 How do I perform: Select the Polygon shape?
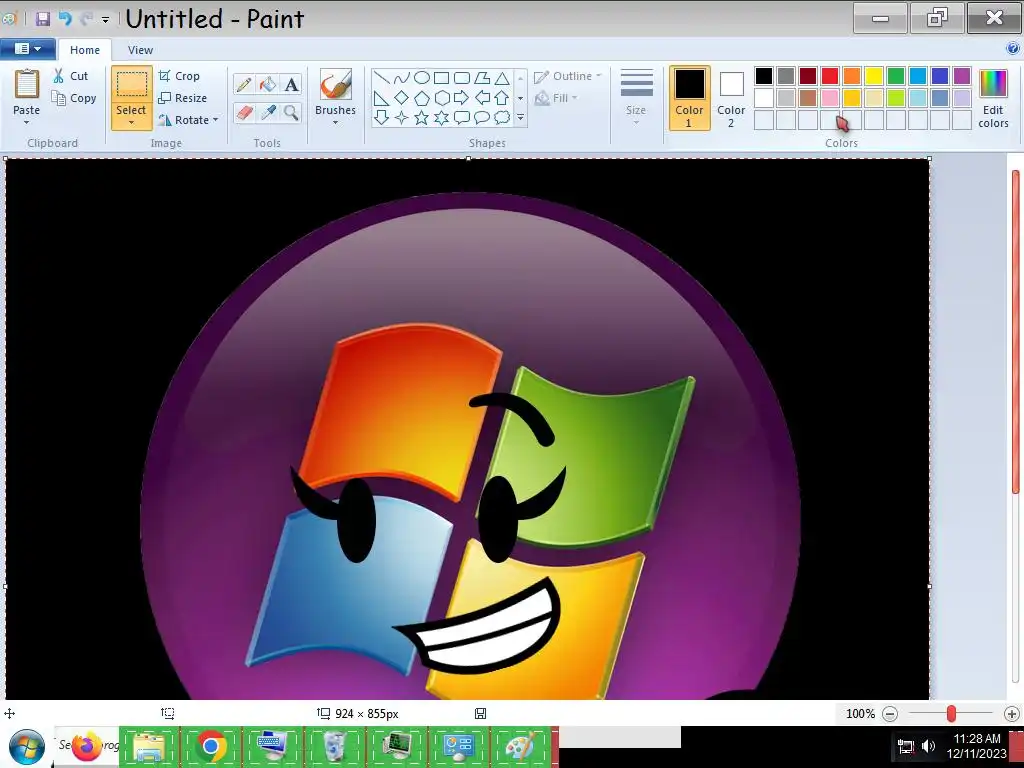[x=482, y=78]
